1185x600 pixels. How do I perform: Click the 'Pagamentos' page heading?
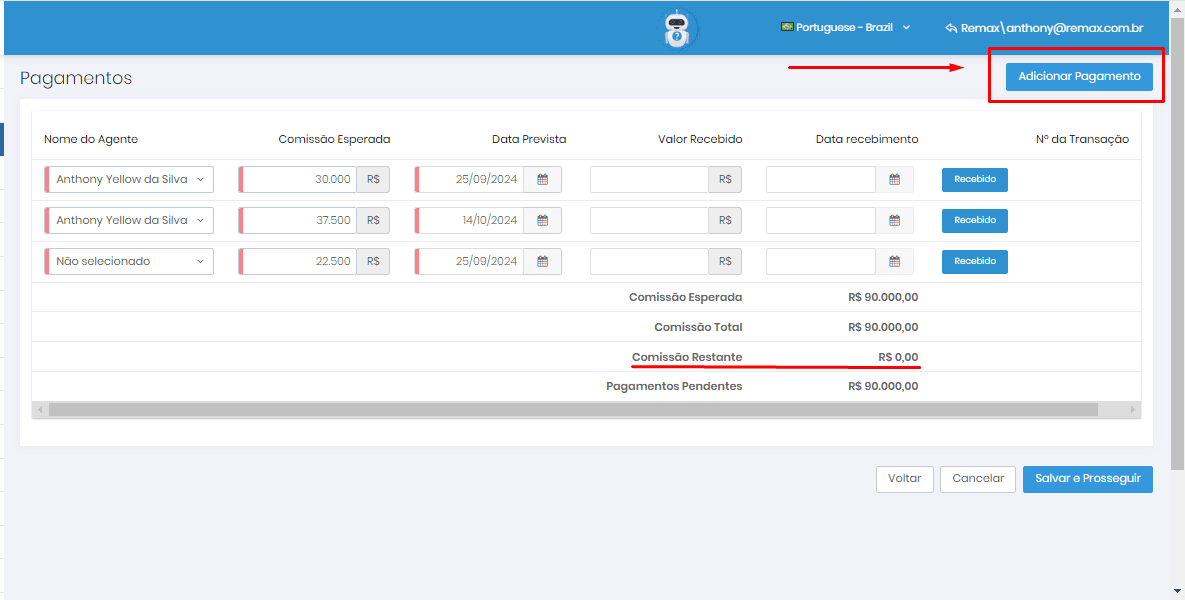(x=76, y=78)
